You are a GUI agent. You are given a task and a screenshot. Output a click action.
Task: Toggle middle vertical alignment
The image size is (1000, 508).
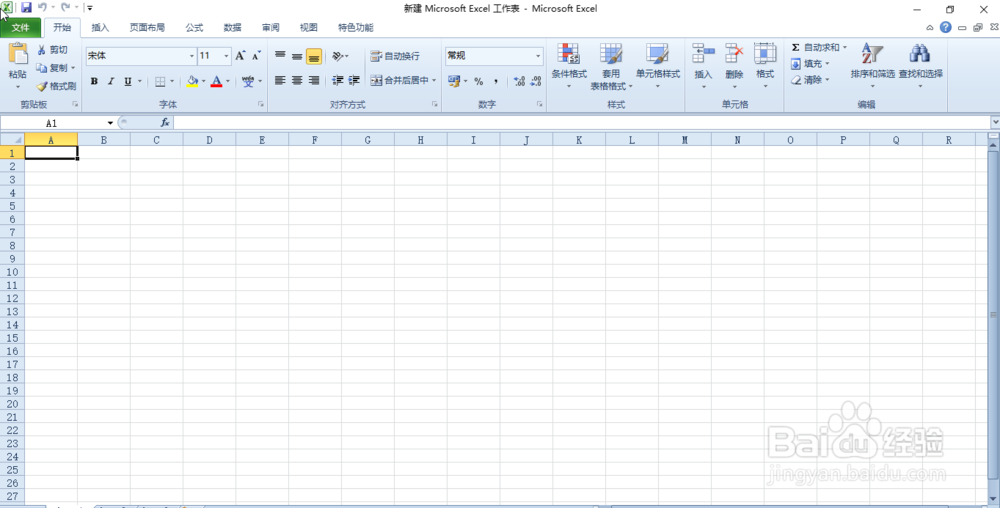[x=297, y=56]
